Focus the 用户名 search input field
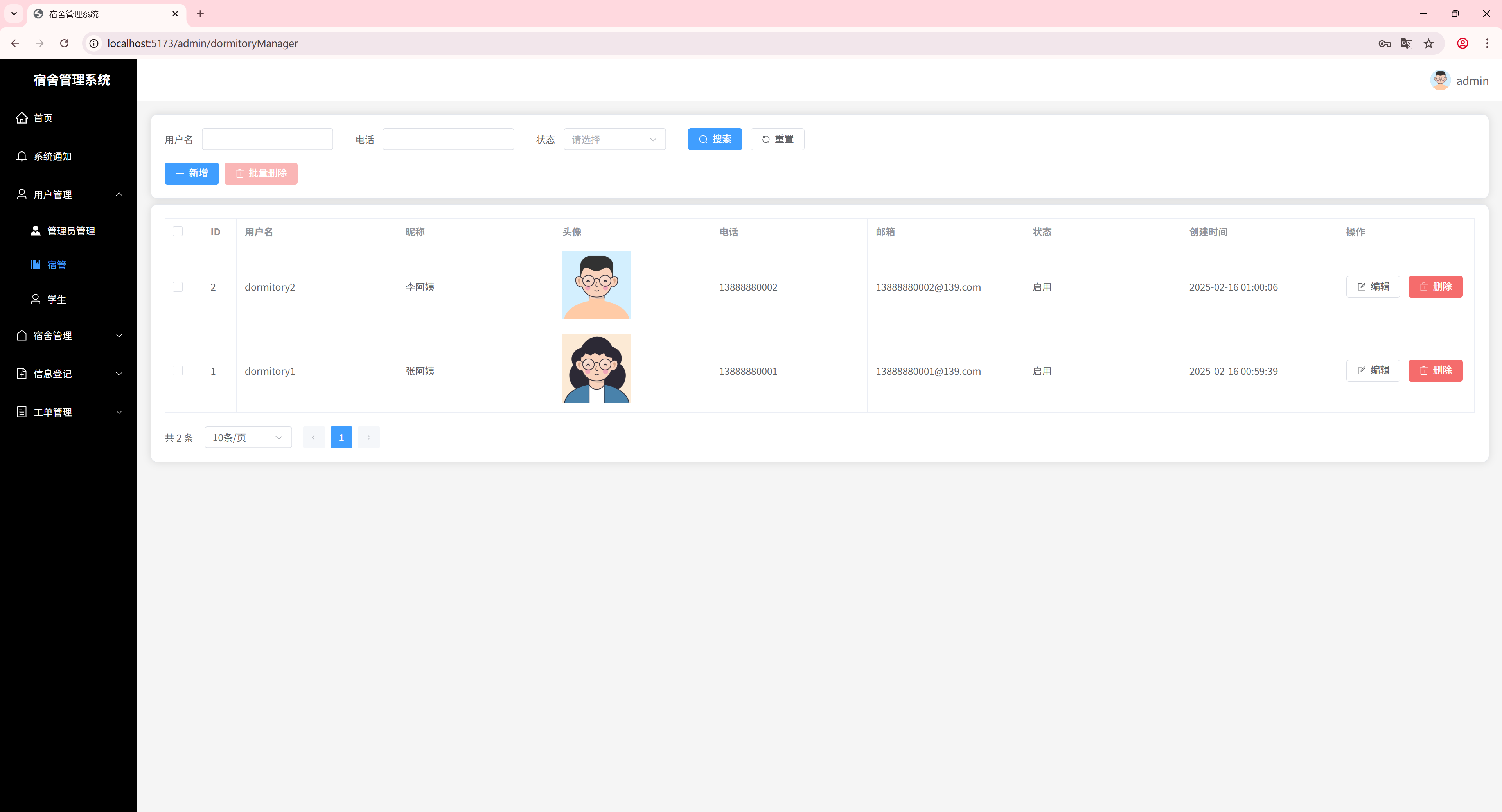 coord(267,139)
